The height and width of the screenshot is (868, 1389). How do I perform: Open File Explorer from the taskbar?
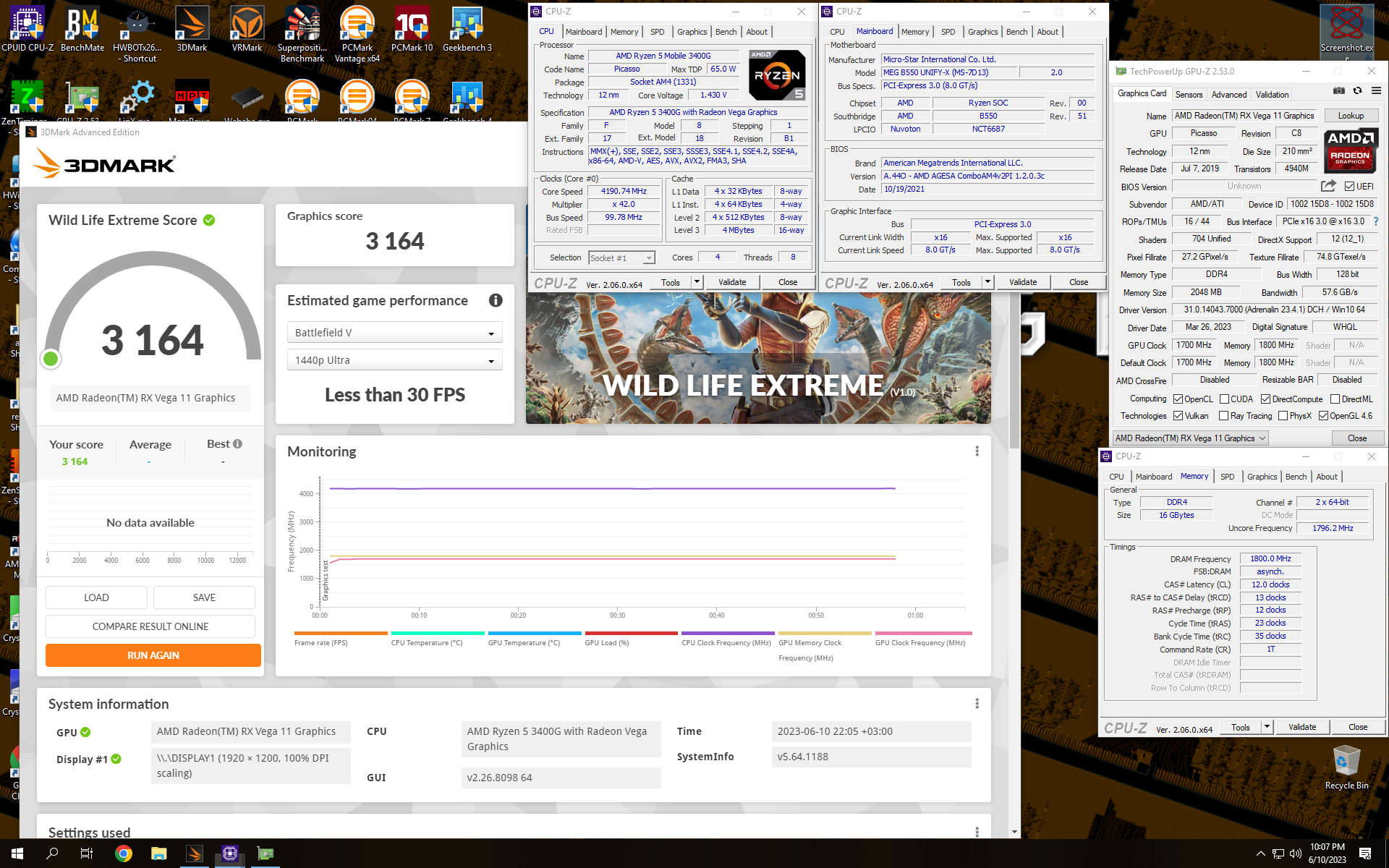click(158, 854)
